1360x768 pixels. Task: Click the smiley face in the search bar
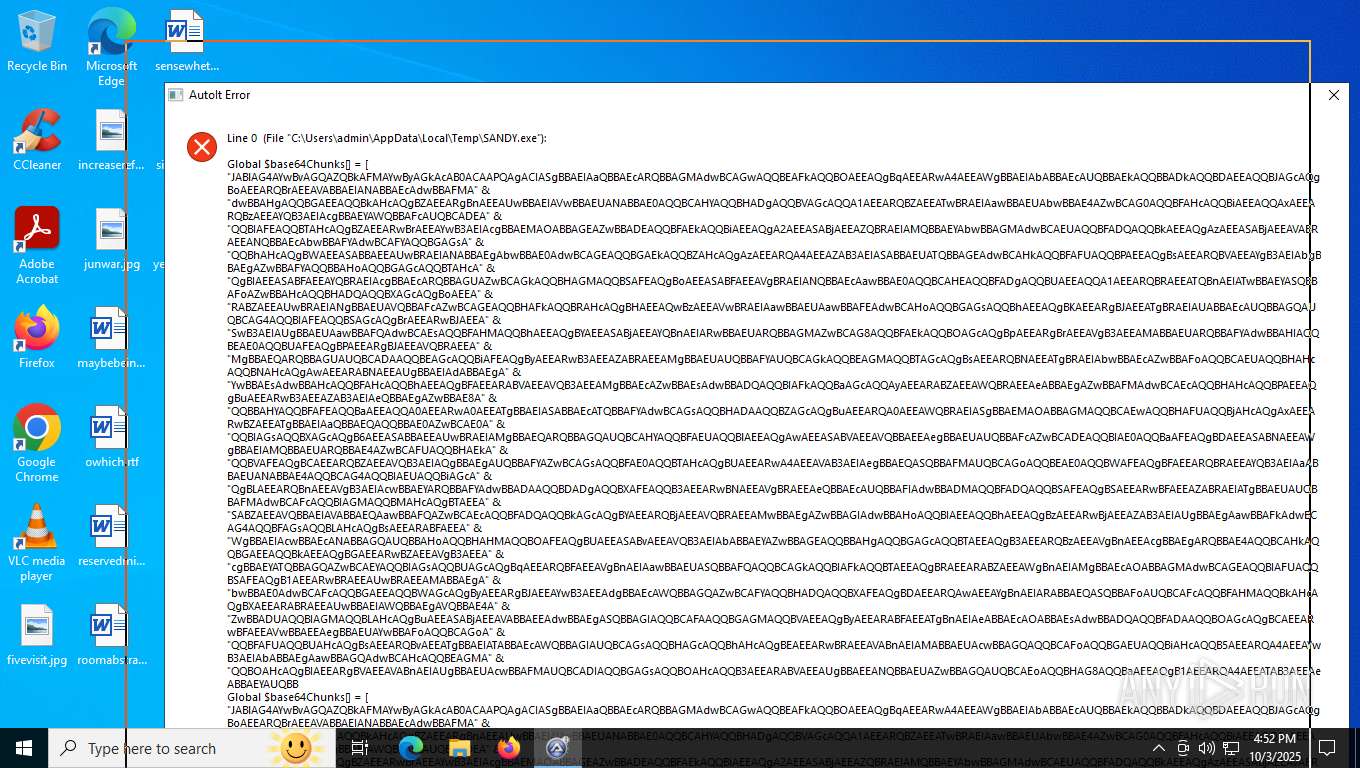tap(295, 748)
